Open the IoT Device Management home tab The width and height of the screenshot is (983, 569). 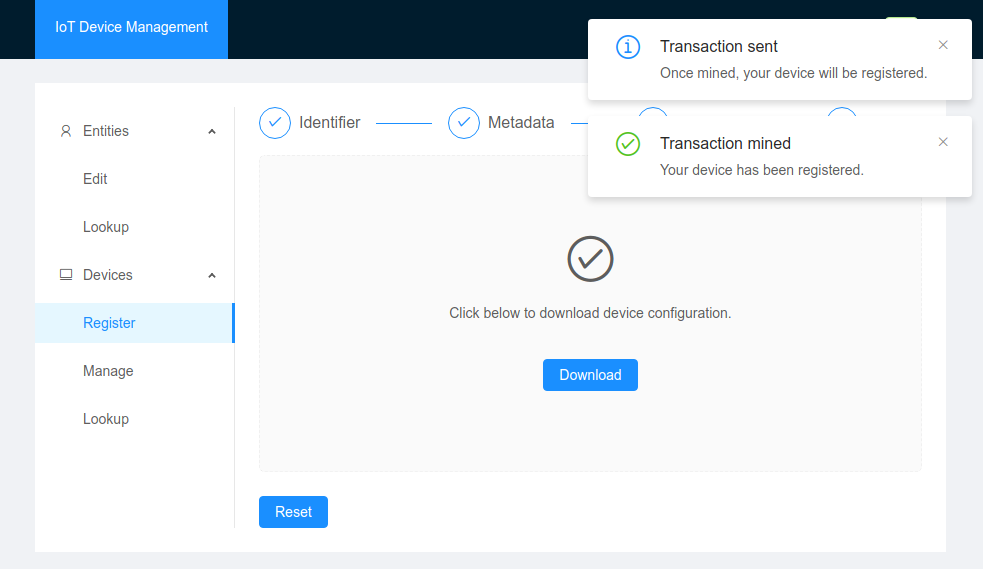pyautogui.click(x=131, y=29)
